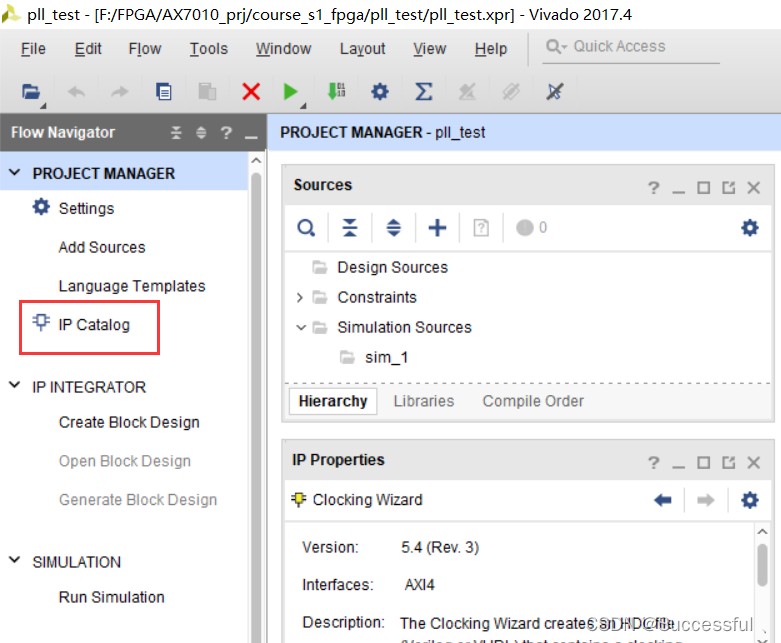The height and width of the screenshot is (643, 781).
Task: Click the crossed-out tool icon in toolbar
Action: 554,92
